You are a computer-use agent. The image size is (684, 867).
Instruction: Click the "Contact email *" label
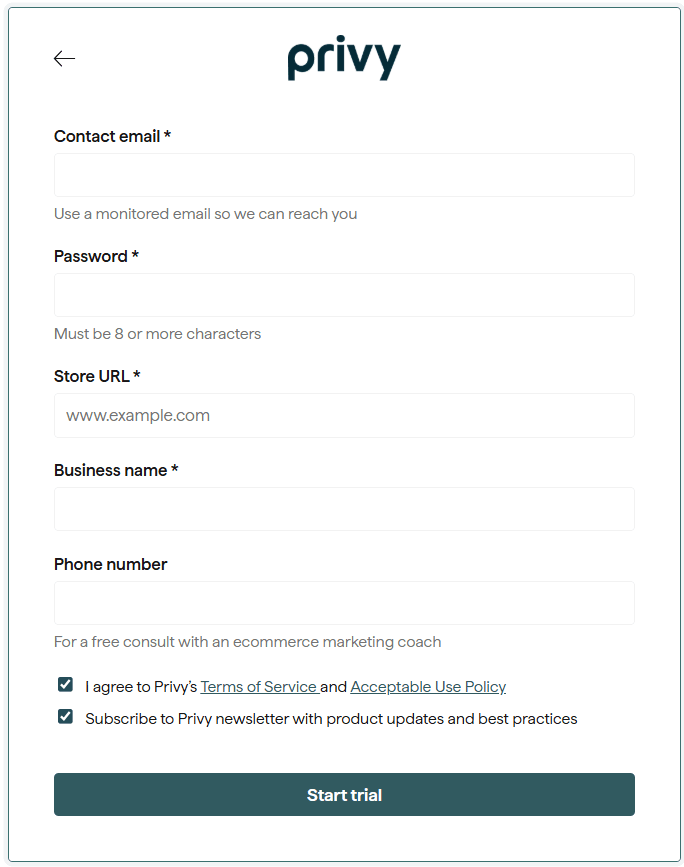tap(112, 136)
